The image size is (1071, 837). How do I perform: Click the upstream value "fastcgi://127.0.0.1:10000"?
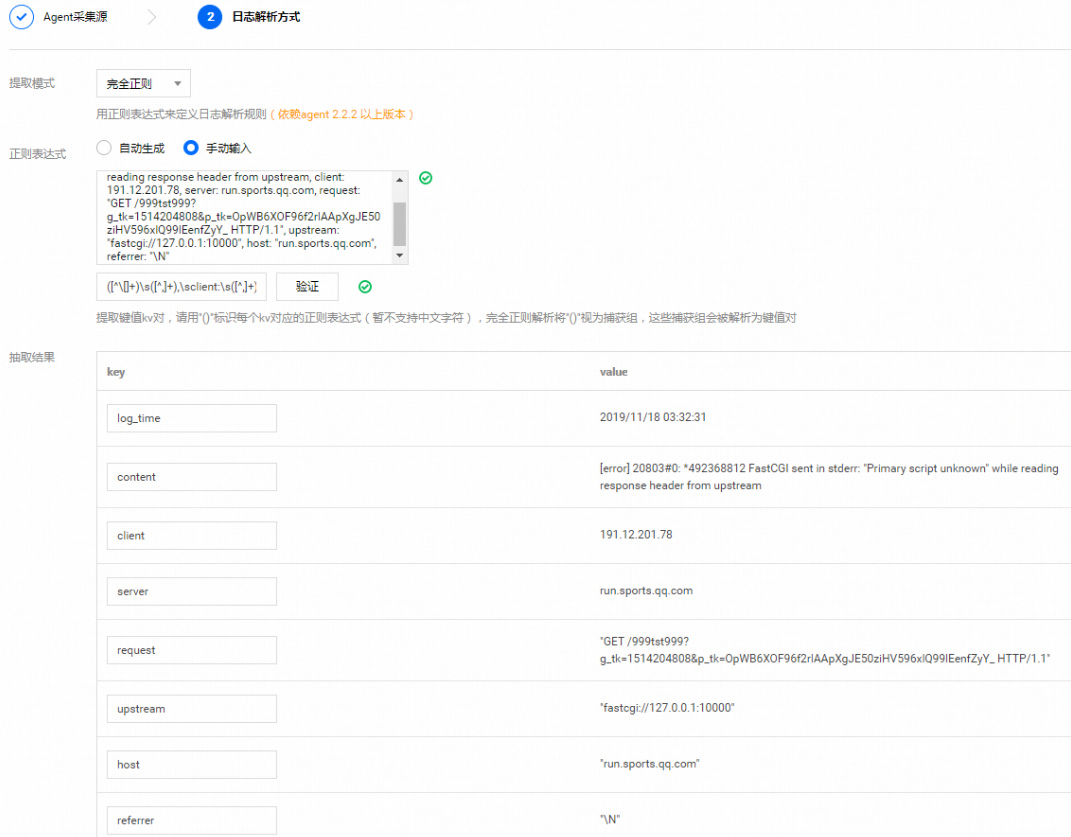point(667,708)
